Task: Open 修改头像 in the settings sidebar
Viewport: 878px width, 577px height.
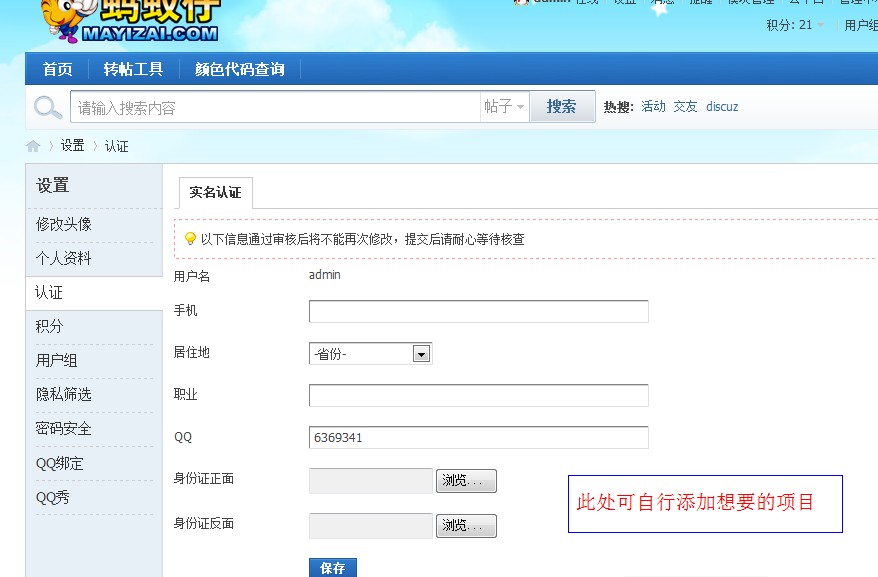Action: 63,224
